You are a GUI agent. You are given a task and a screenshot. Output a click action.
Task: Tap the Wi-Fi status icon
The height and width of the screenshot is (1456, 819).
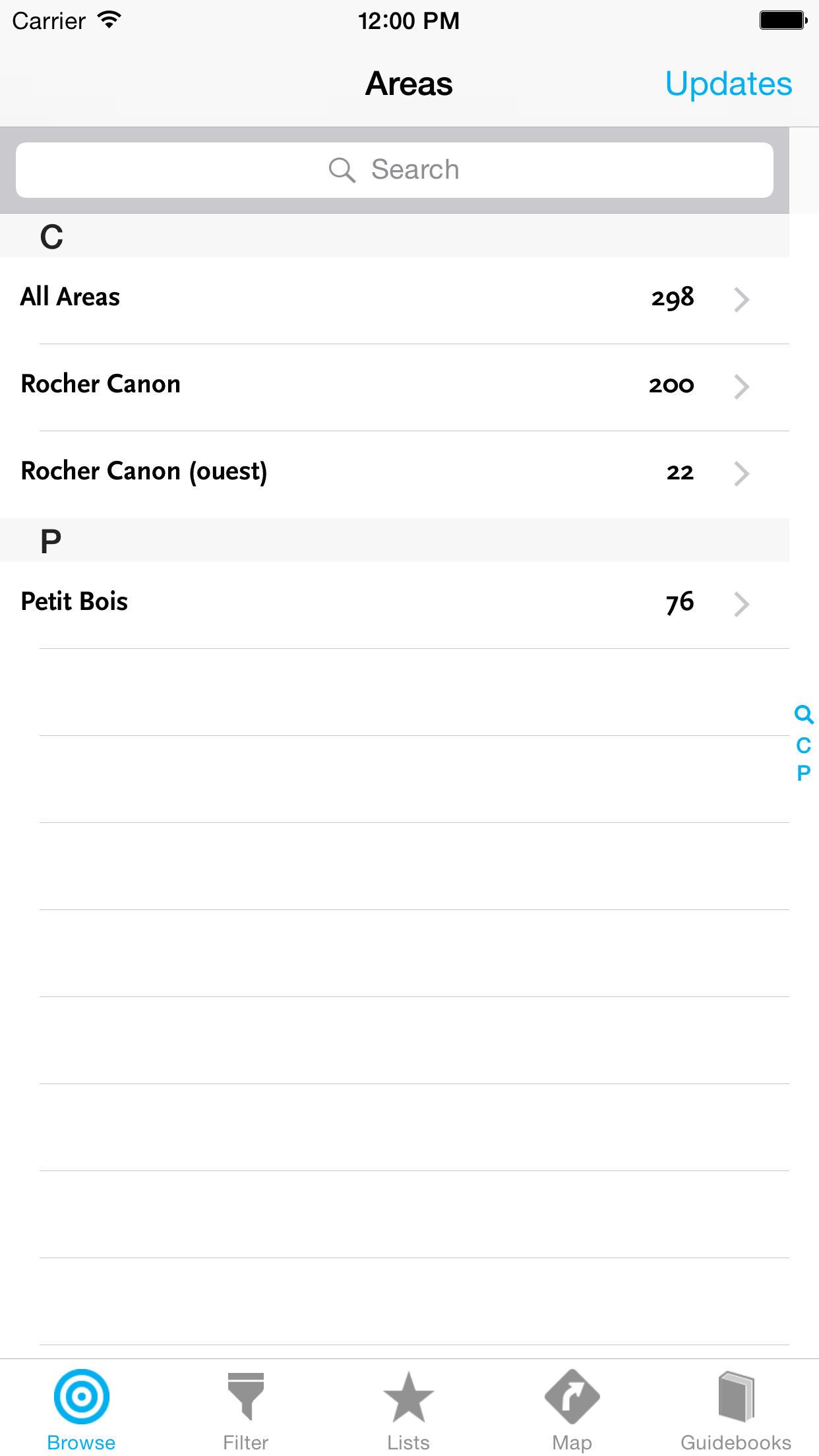(109, 20)
